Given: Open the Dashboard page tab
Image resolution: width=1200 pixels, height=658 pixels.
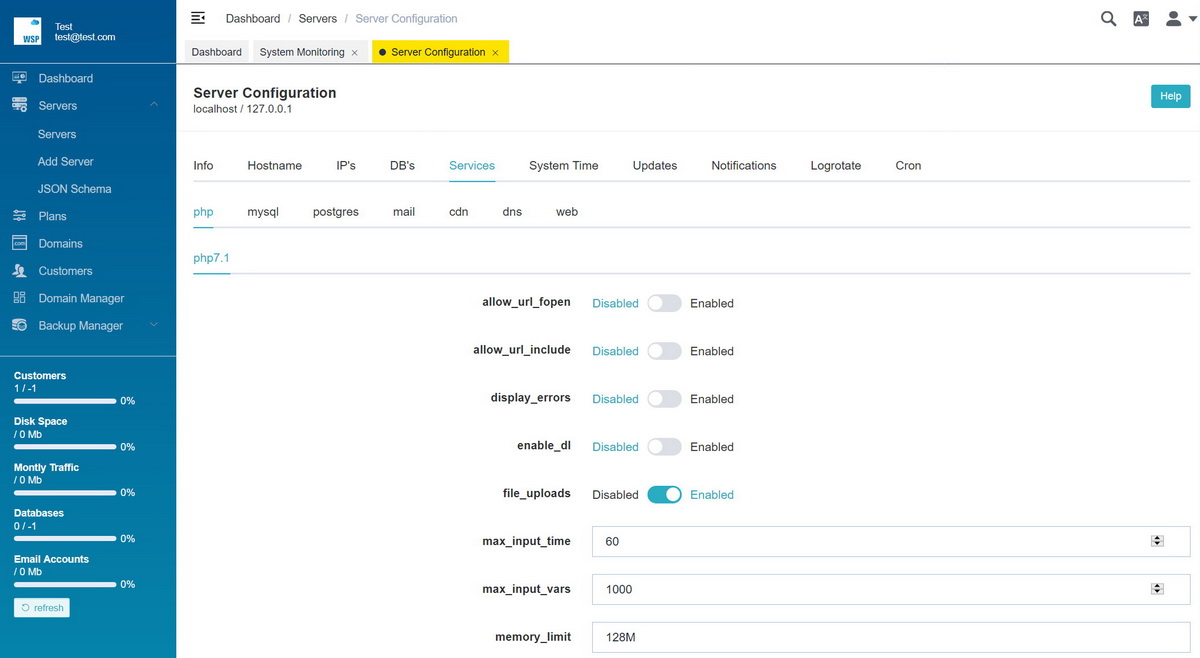Looking at the screenshot, I should pyautogui.click(x=217, y=52).
